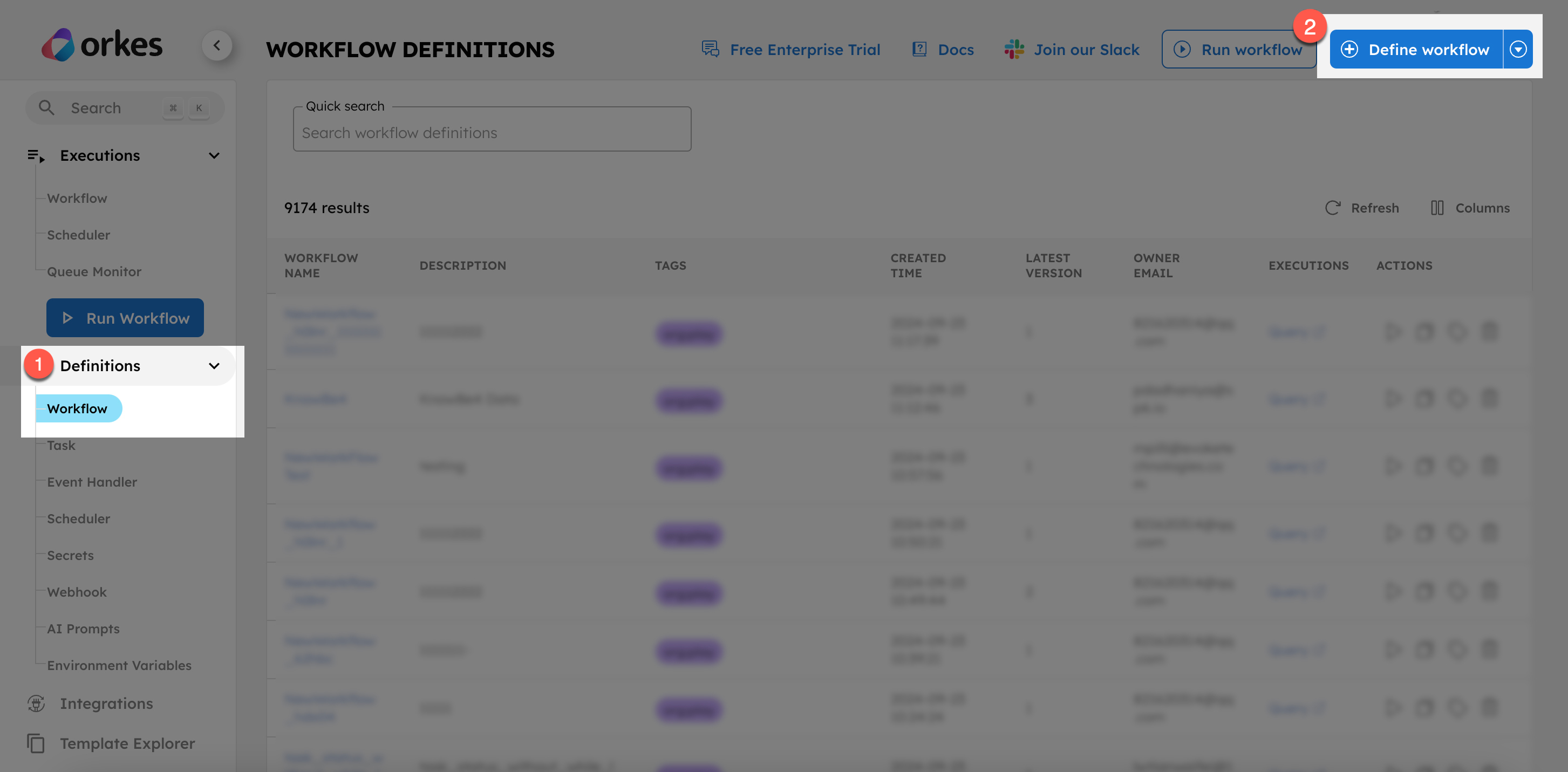Screen dimensions: 1568x772
Task: Select the Run action icon on the first workflow row
Action: pos(1393,332)
